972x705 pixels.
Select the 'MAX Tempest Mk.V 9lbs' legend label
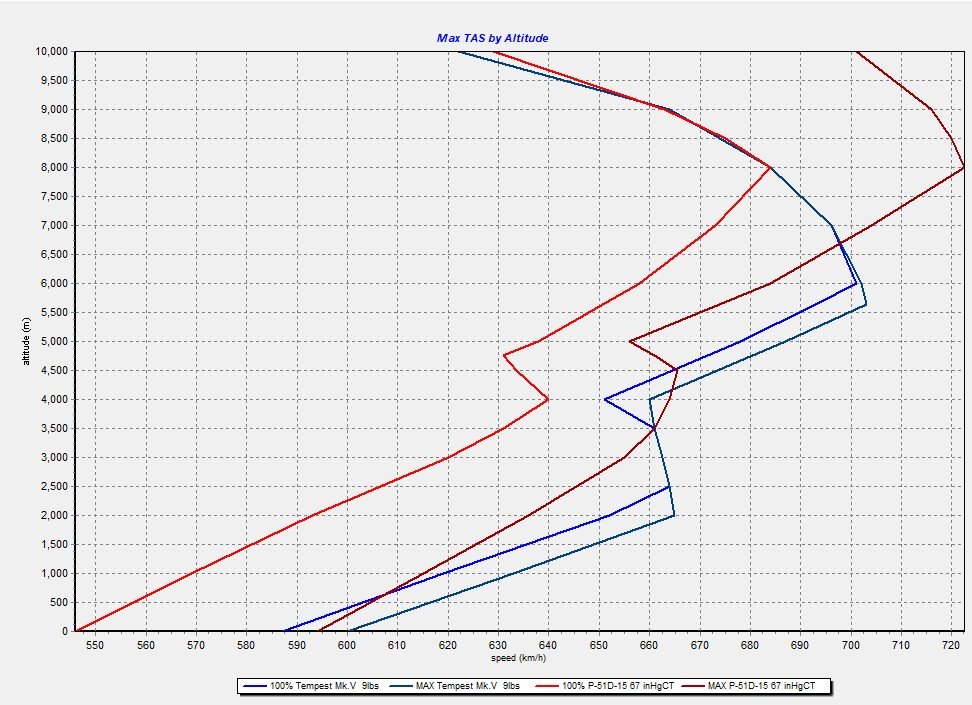click(x=467, y=686)
